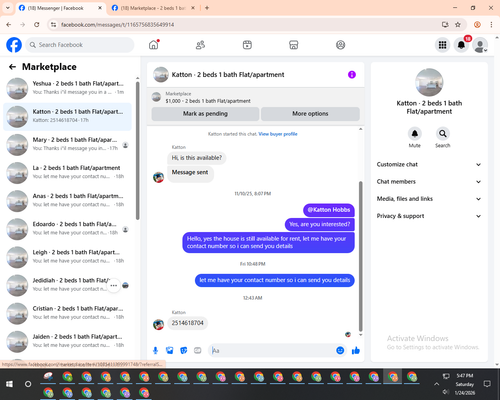The image size is (500, 400).
Task: Send a thumbs up like
Action: (x=356, y=350)
